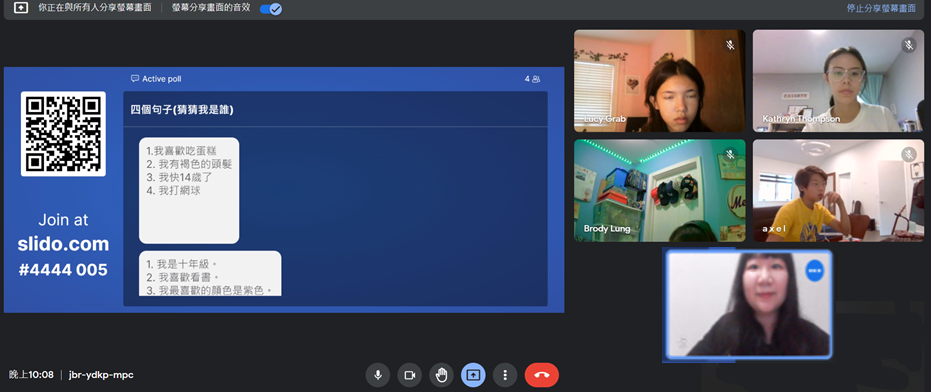Turn off camera with video button

[409, 375]
